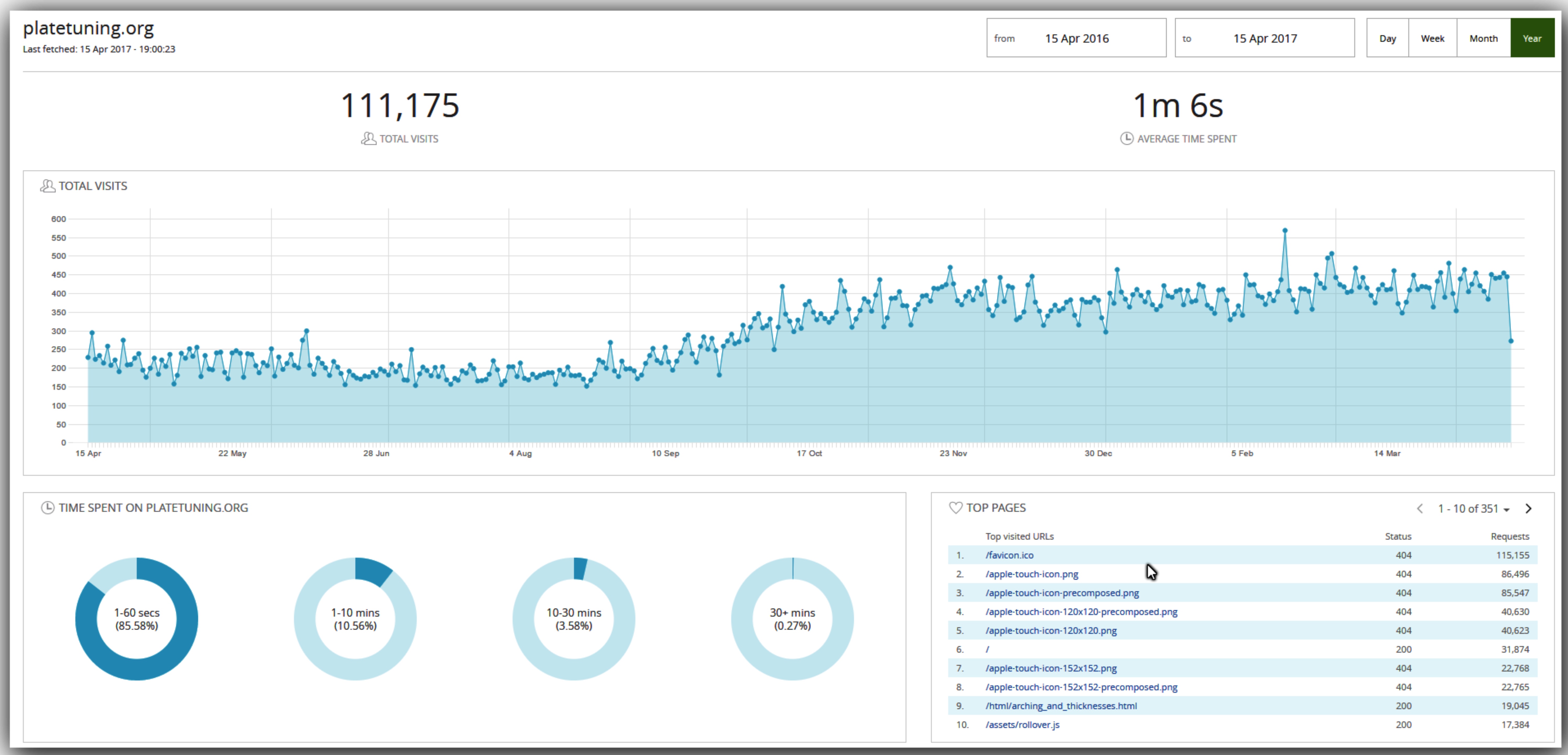Click status 200 for arching_and_thicknesses.html
The image size is (1568, 755).
(1404, 706)
